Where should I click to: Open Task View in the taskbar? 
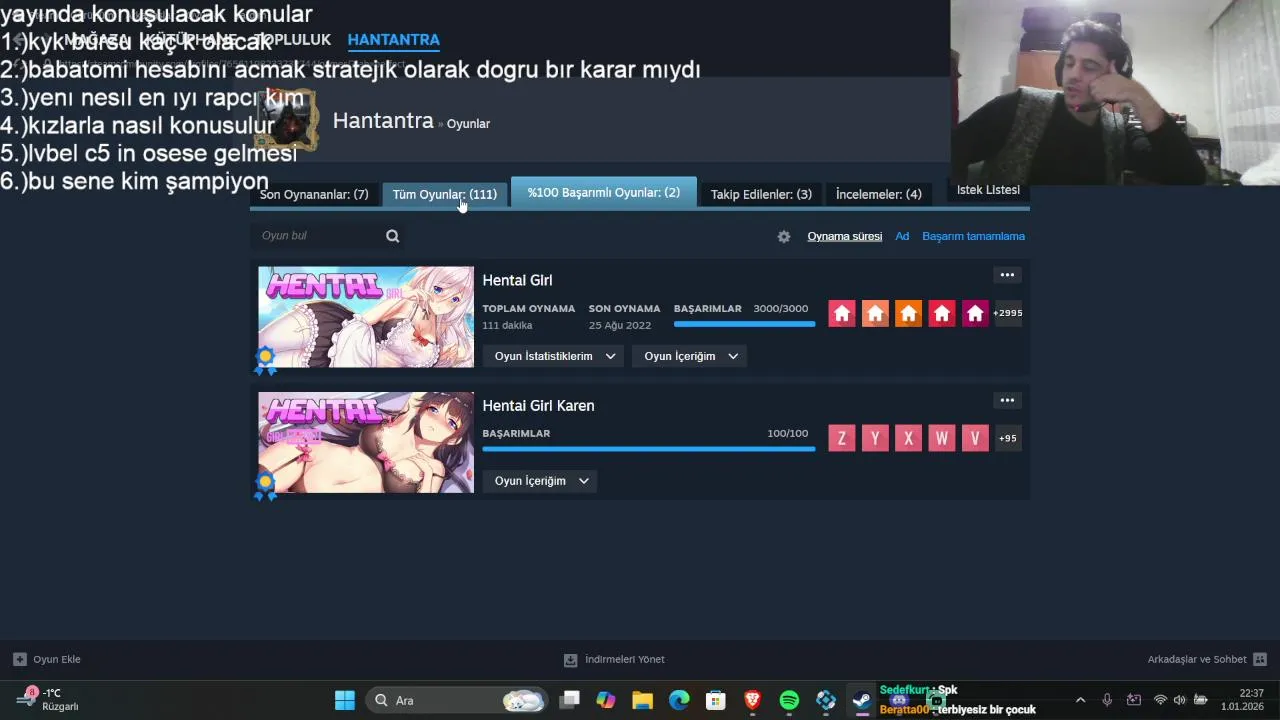569,700
